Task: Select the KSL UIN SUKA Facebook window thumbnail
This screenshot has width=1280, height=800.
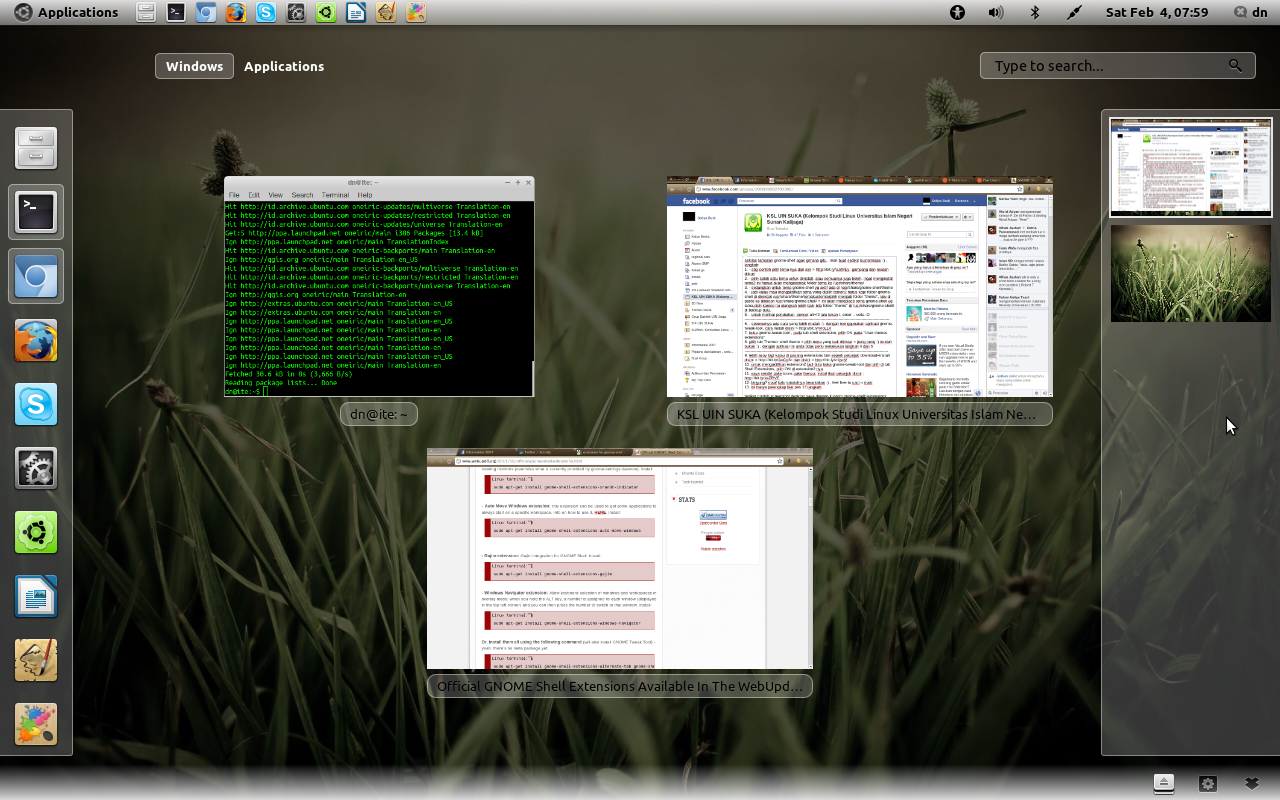Action: 860,287
